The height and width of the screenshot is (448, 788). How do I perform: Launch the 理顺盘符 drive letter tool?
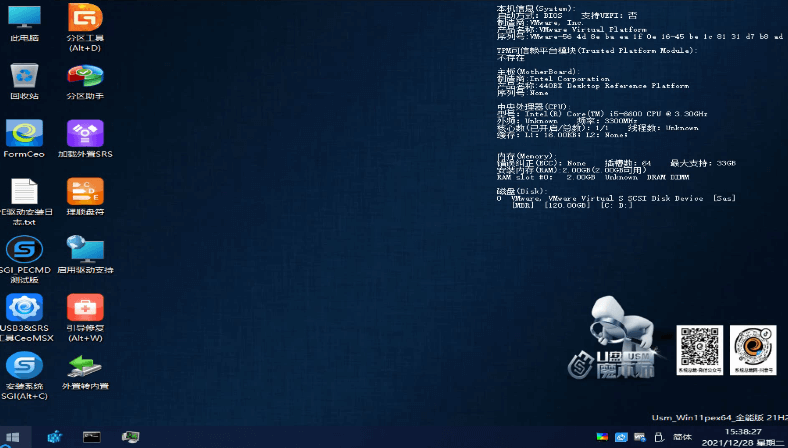85,197
